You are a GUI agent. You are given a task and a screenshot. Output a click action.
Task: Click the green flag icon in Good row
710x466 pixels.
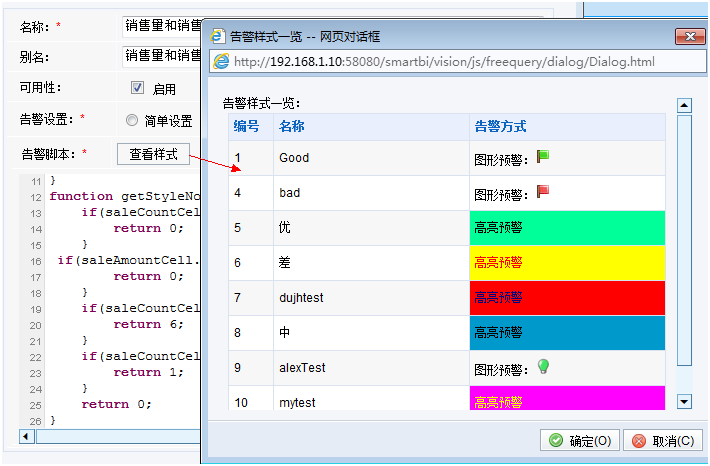point(542,156)
